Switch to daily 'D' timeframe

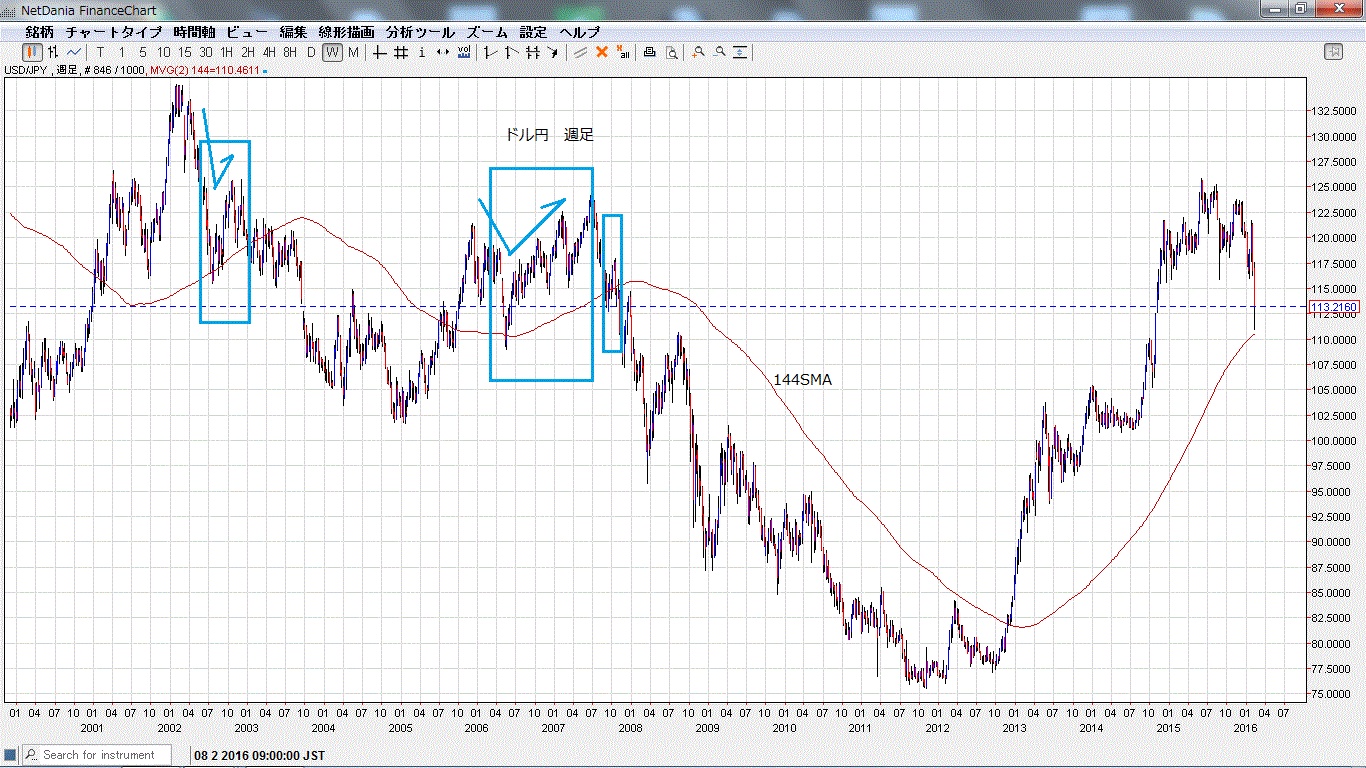[x=311, y=52]
